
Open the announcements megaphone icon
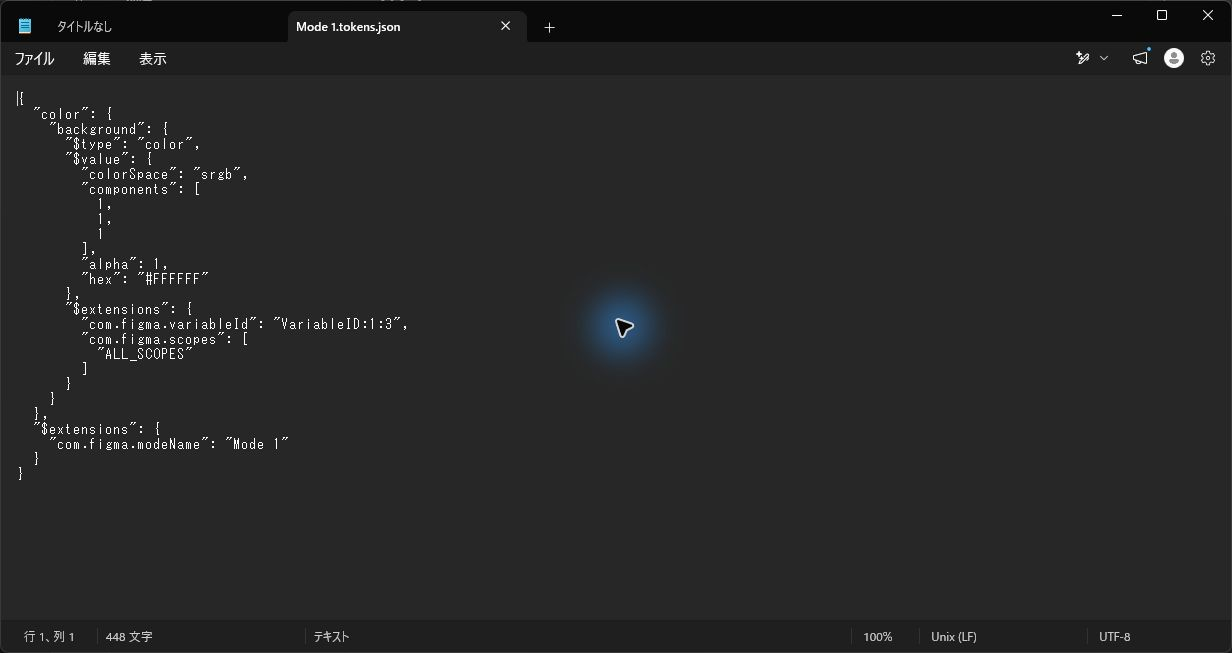click(1140, 58)
